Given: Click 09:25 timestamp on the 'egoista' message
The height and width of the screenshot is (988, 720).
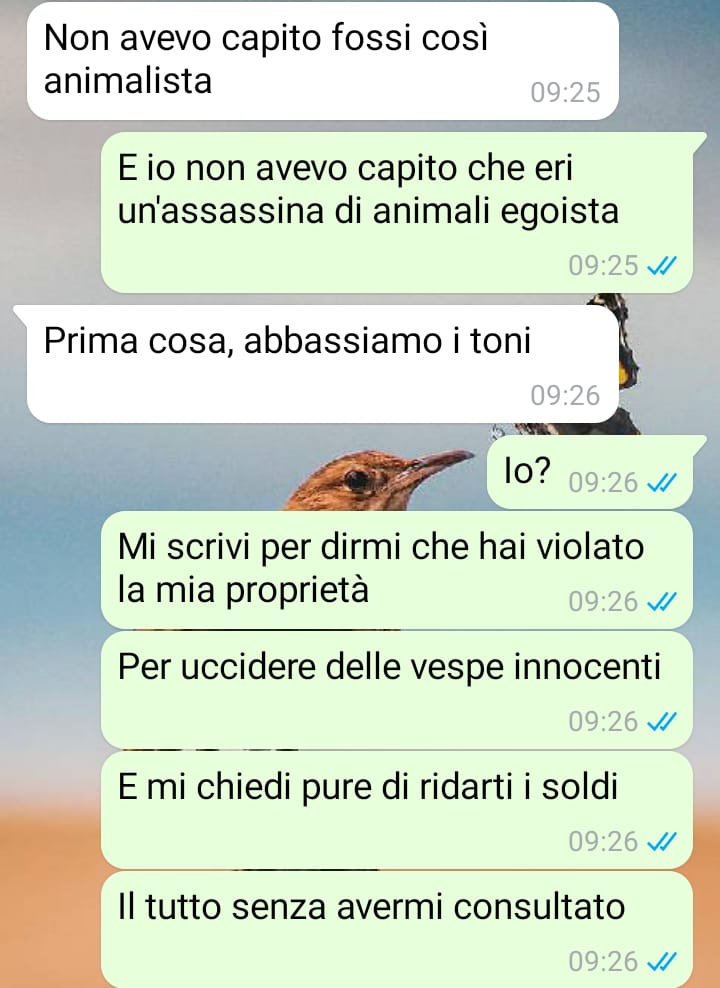Looking at the screenshot, I should 603,266.
